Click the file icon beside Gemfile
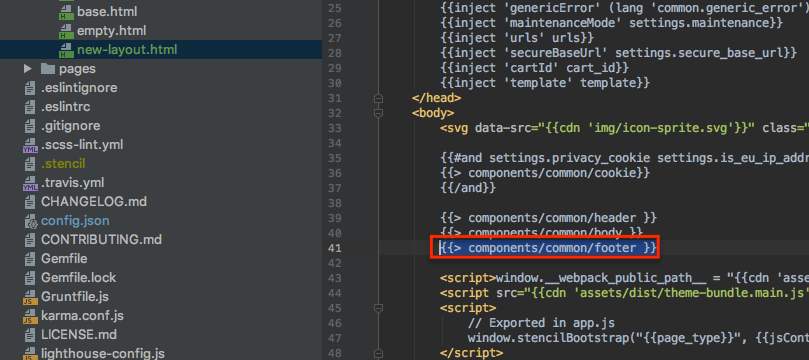This screenshot has height=360, width=809. (30, 258)
